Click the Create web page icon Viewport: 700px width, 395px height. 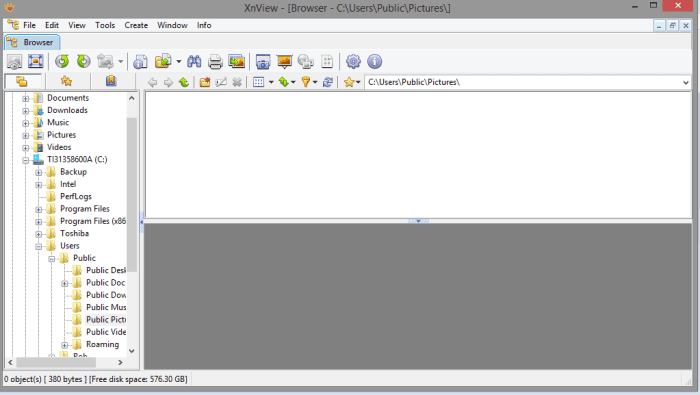[x=306, y=62]
